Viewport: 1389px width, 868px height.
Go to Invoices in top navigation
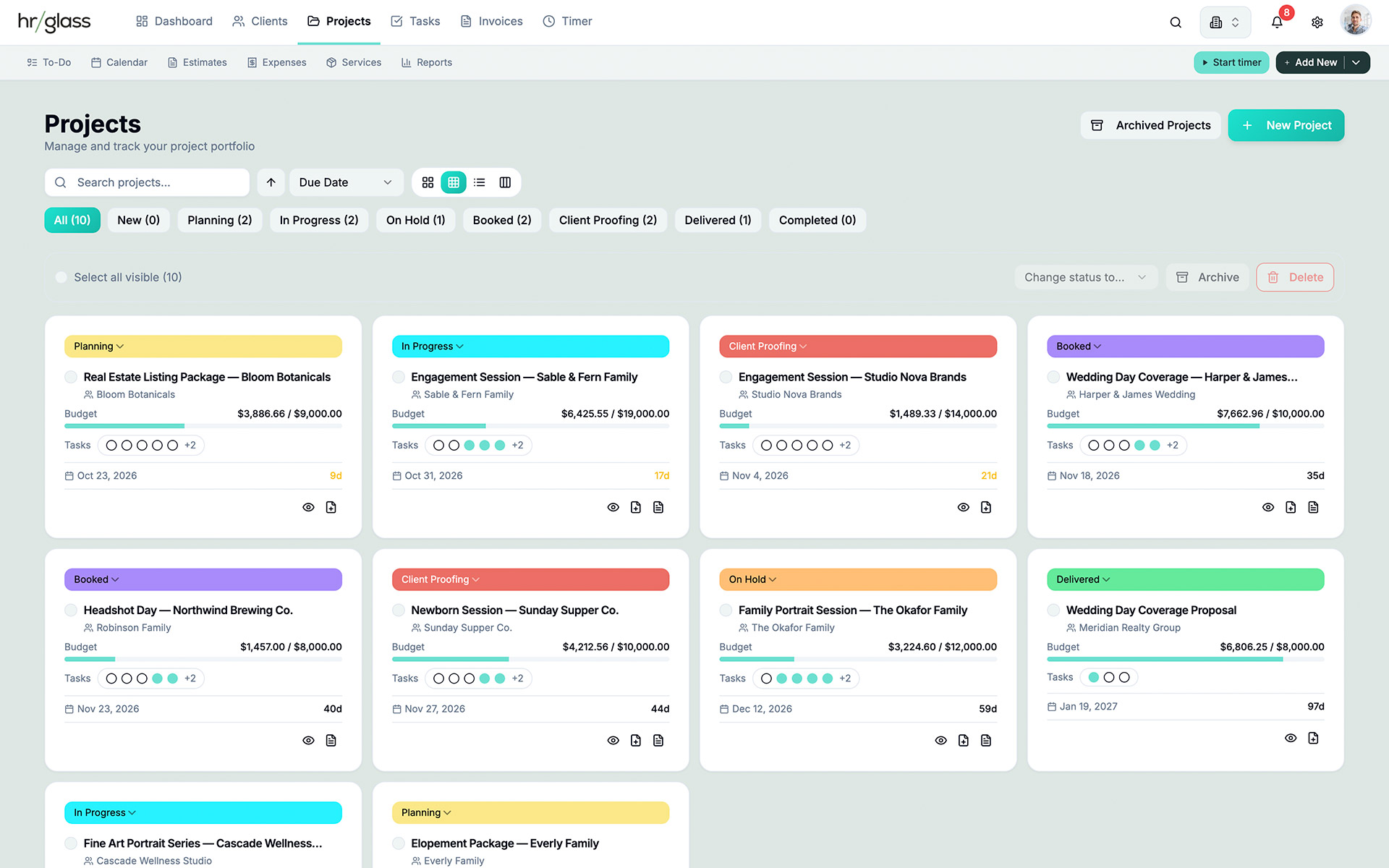(492, 21)
